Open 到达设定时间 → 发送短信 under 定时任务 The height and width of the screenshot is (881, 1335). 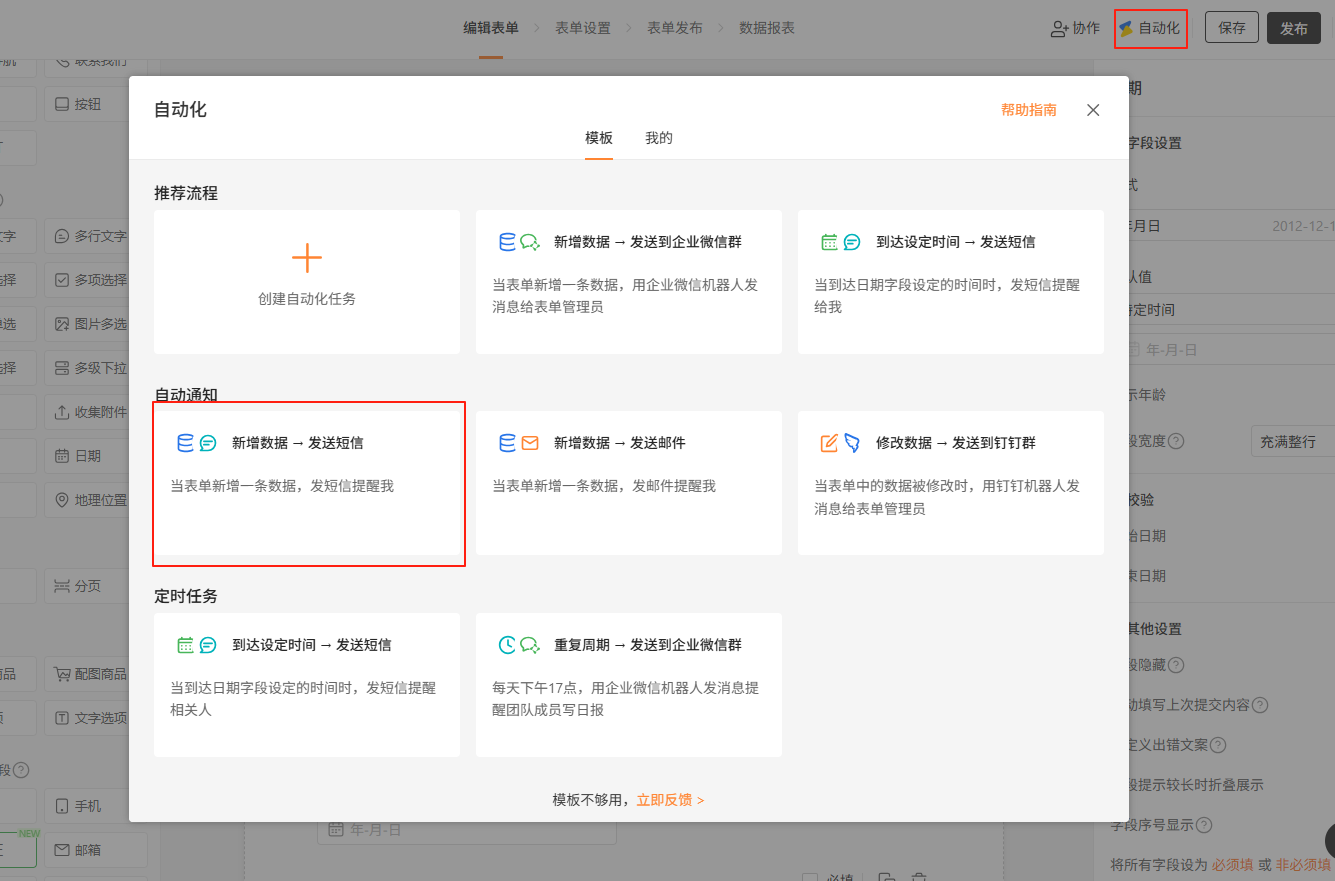(307, 685)
